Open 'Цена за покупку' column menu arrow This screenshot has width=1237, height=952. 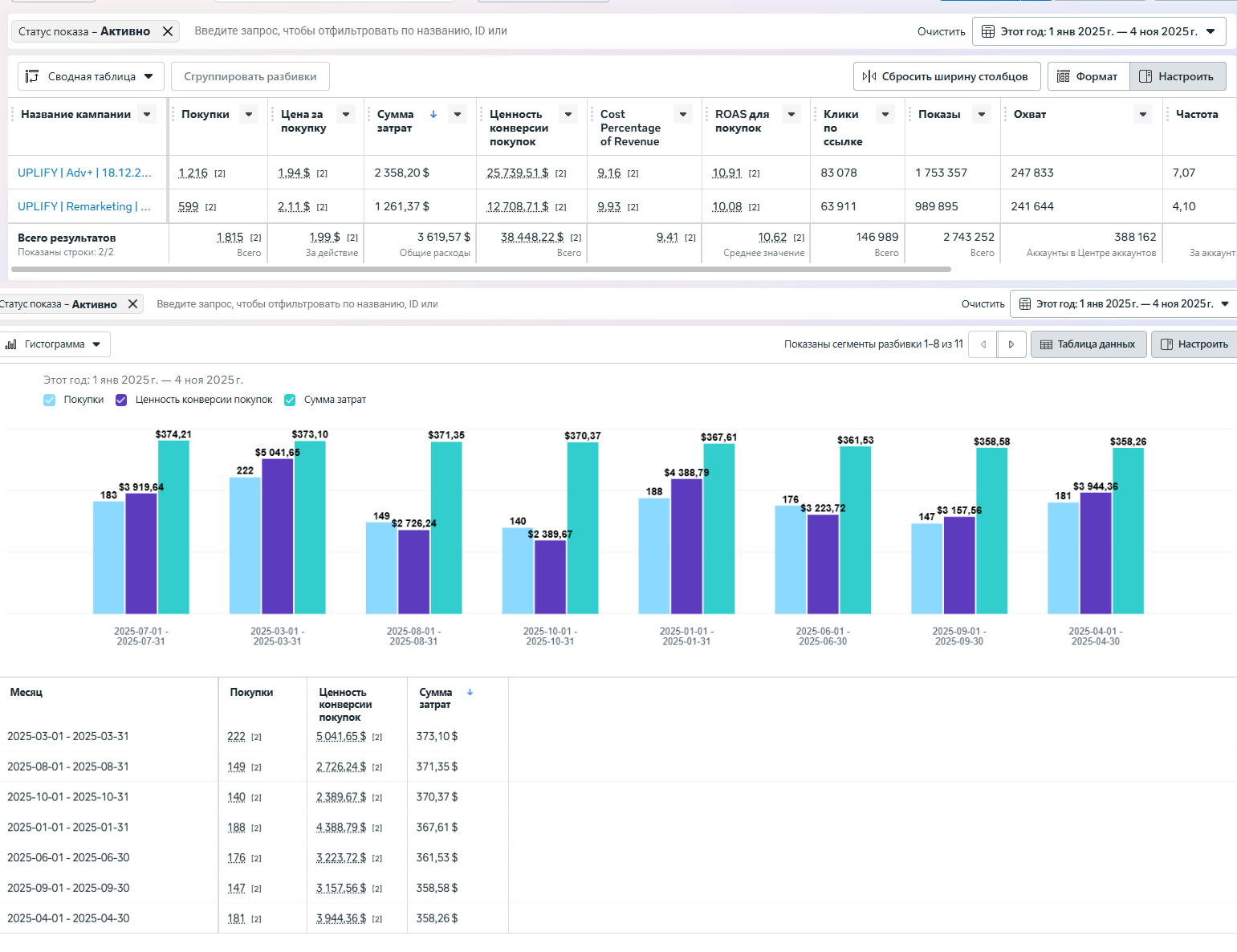coord(346,114)
